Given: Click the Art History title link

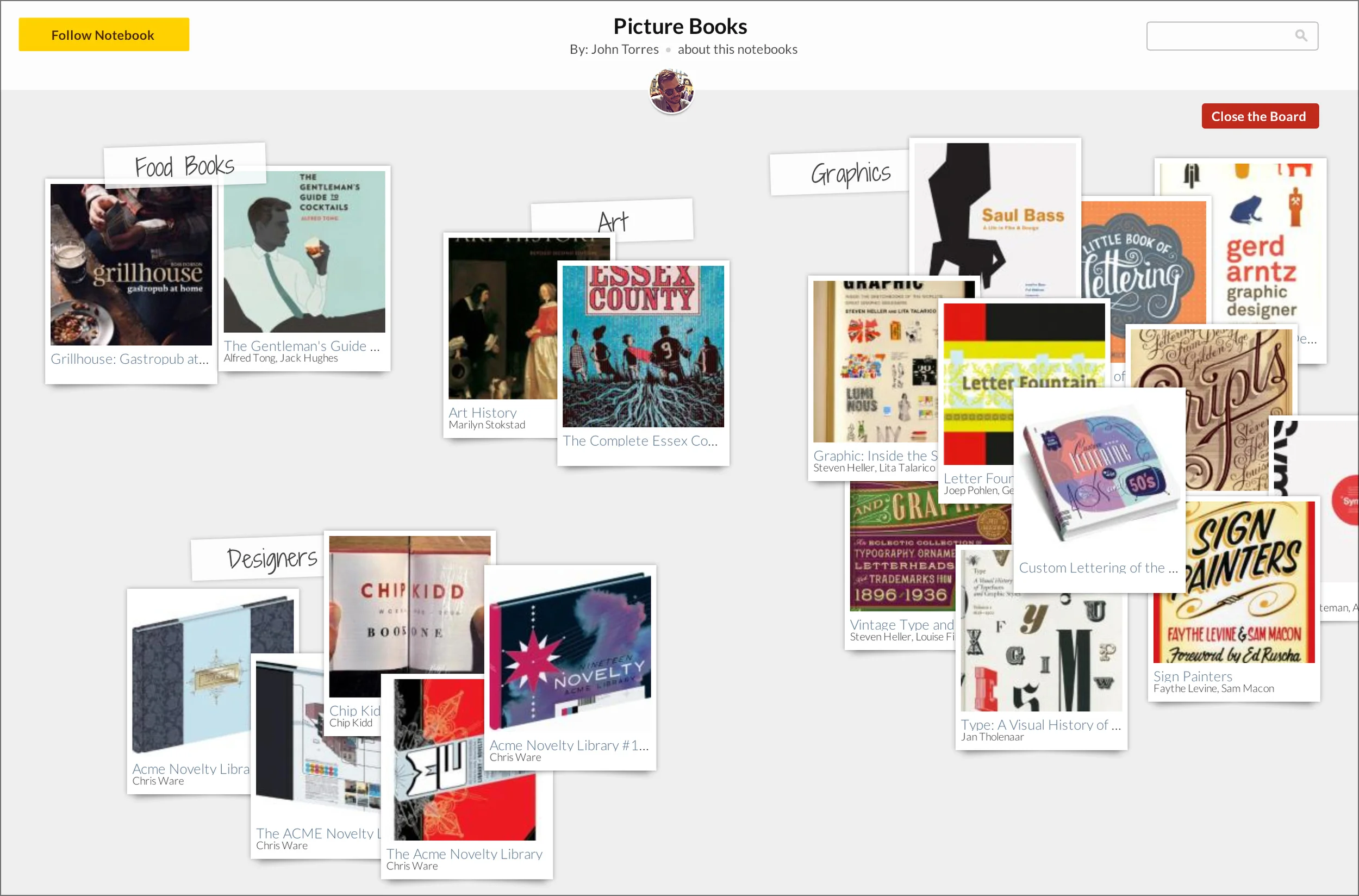Looking at the screenshot, I should pyautogui.click(x=482, y=413).
